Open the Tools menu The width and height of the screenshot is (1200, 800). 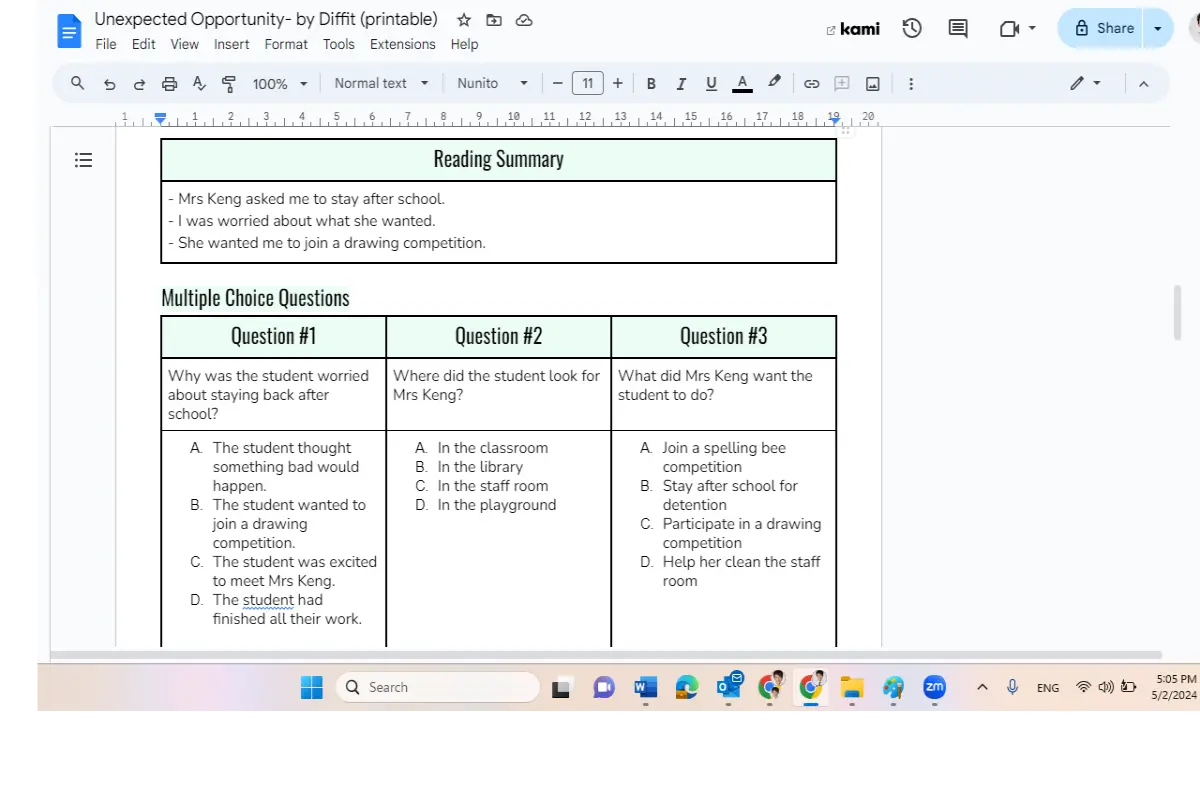click(x=339, y=44)
